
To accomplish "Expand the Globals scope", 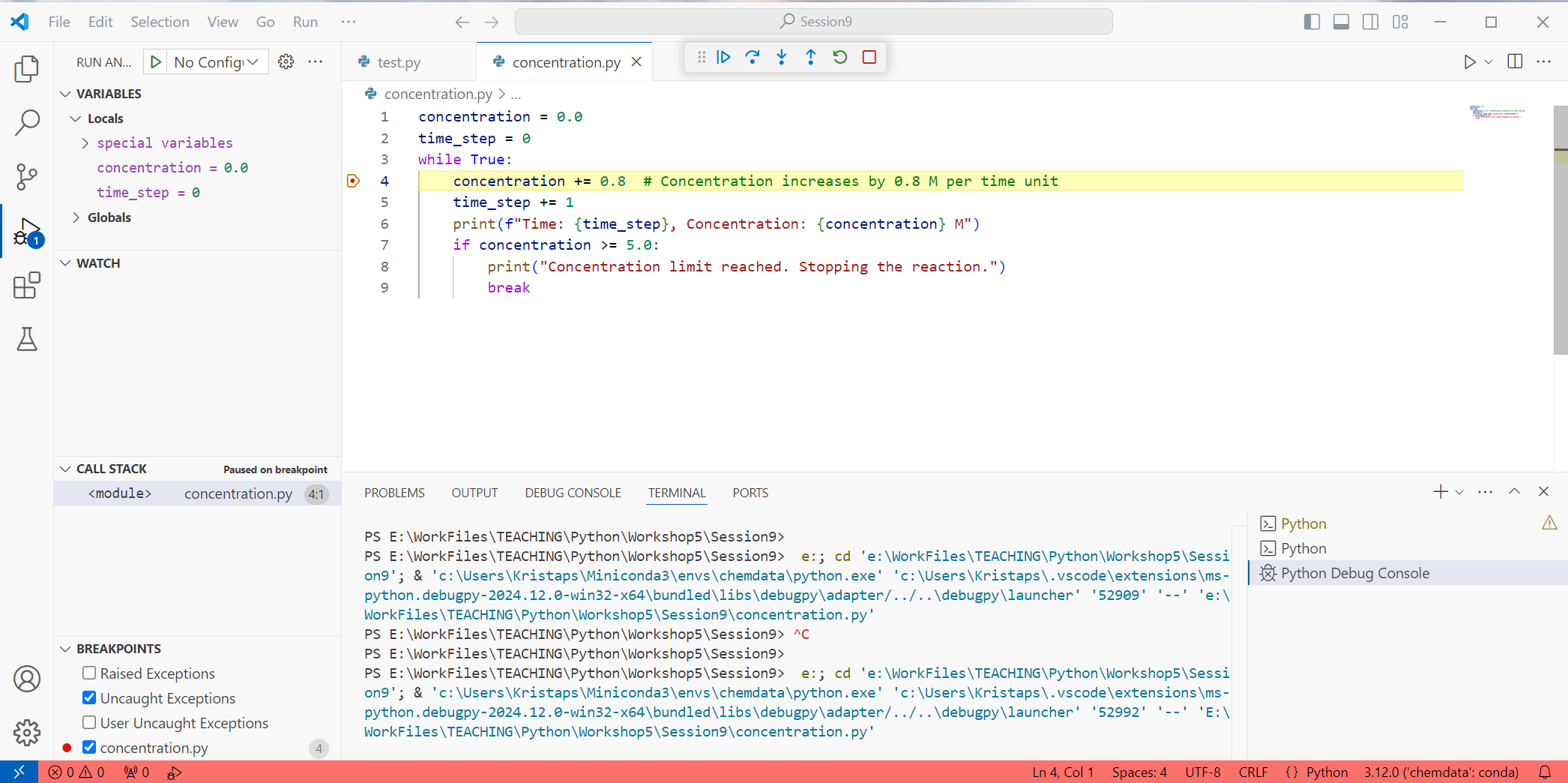I will 76,217.
